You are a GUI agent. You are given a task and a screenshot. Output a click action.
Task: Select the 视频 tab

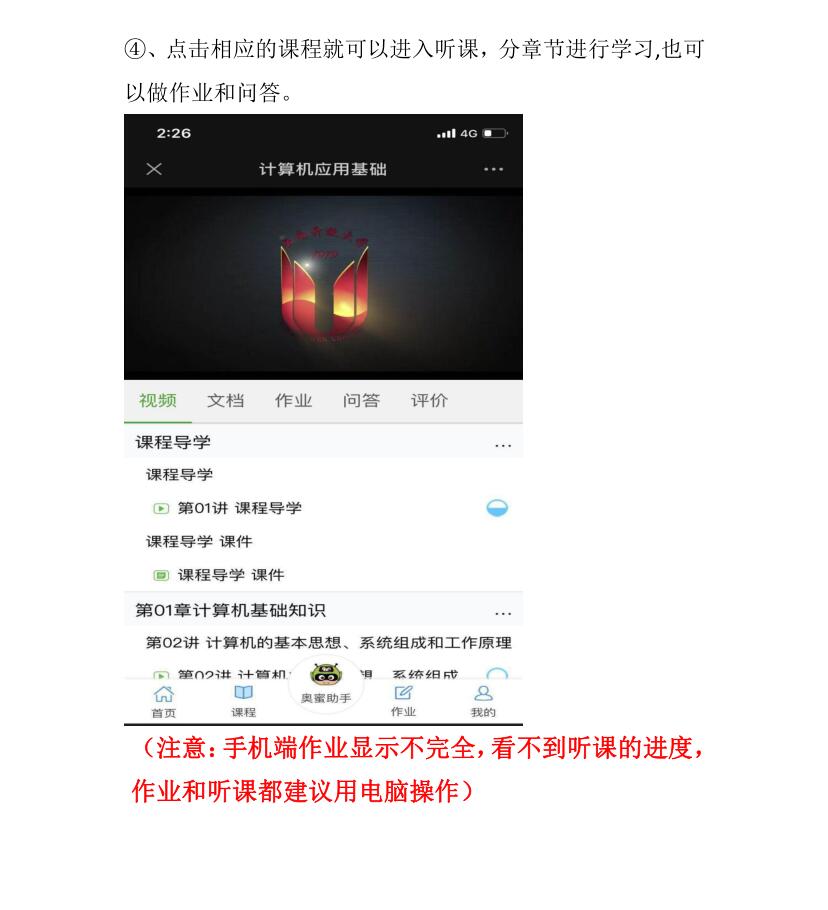pyautogui.click(x=158, y=400)
